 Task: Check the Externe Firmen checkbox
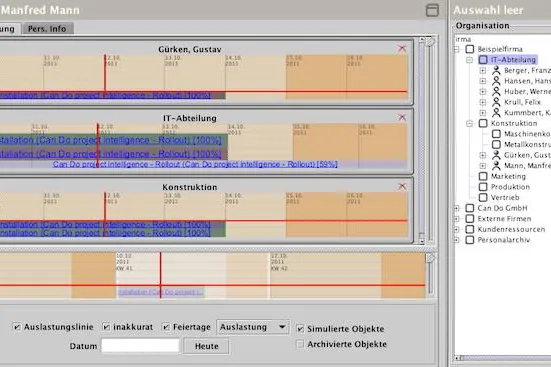pos(470,219)
